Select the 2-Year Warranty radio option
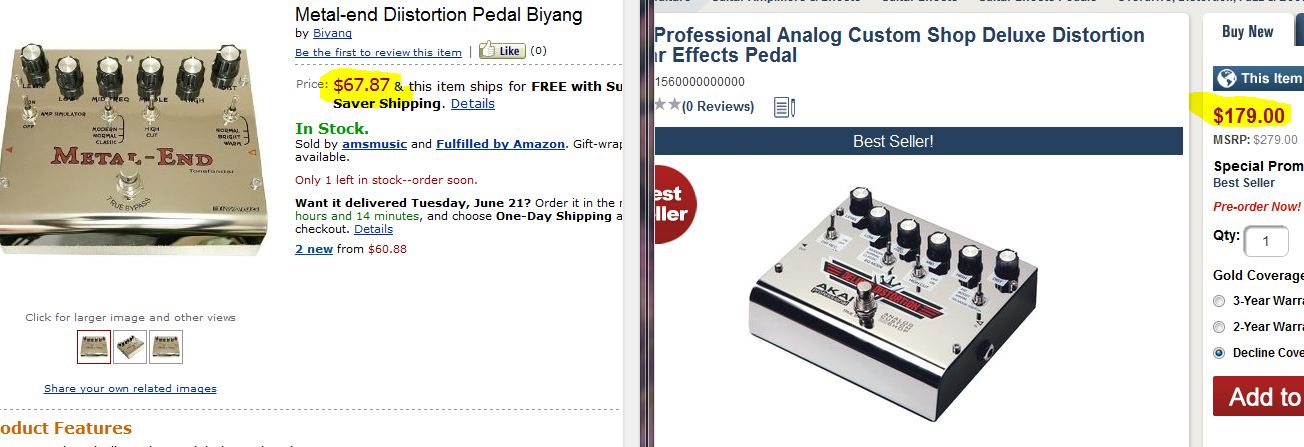Image resolution: width=1304 pixels, height=447 pixels. [x=1219, y=327]
